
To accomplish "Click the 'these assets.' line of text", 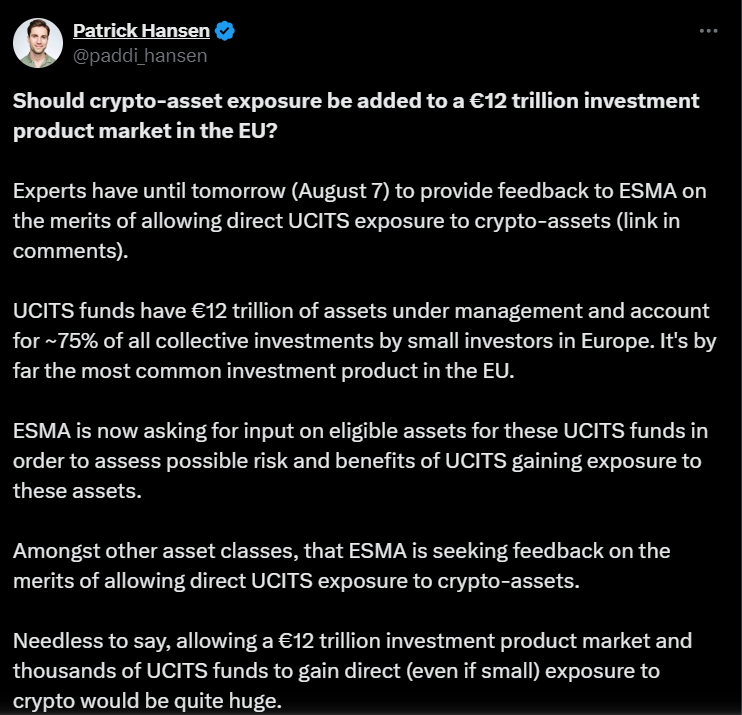I will pyautogui.click(x=78, y=491).
